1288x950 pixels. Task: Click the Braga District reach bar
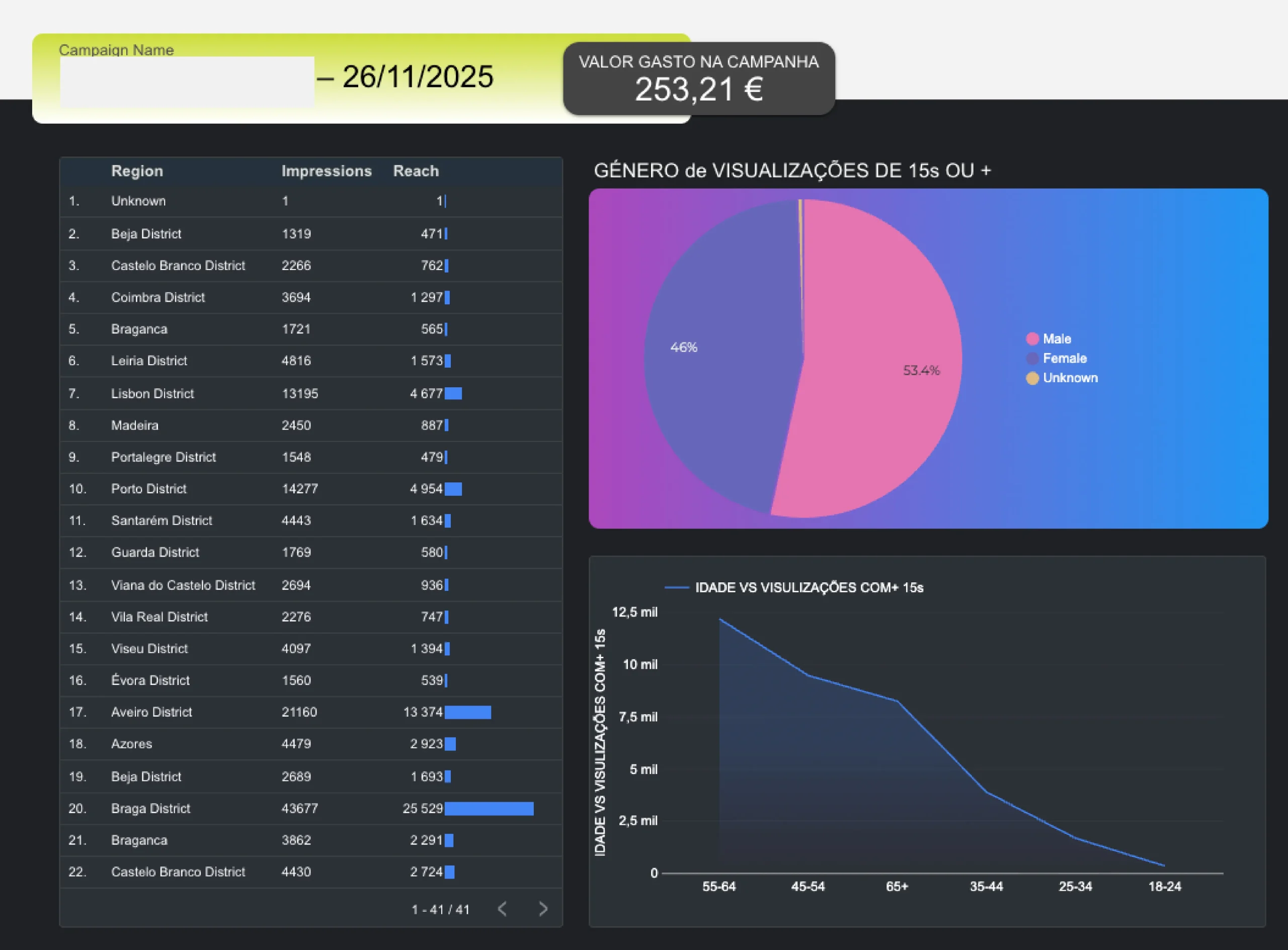[489, 809]
